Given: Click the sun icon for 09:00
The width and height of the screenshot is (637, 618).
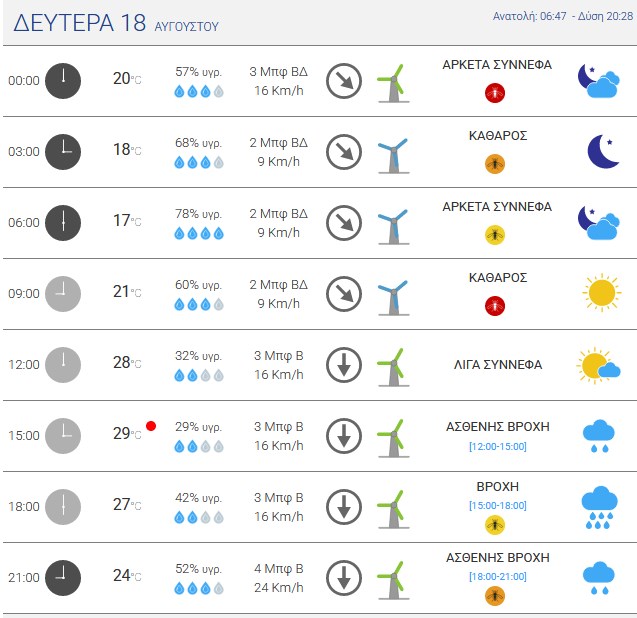Looking at the screenshot, I should tap(602, 293).
